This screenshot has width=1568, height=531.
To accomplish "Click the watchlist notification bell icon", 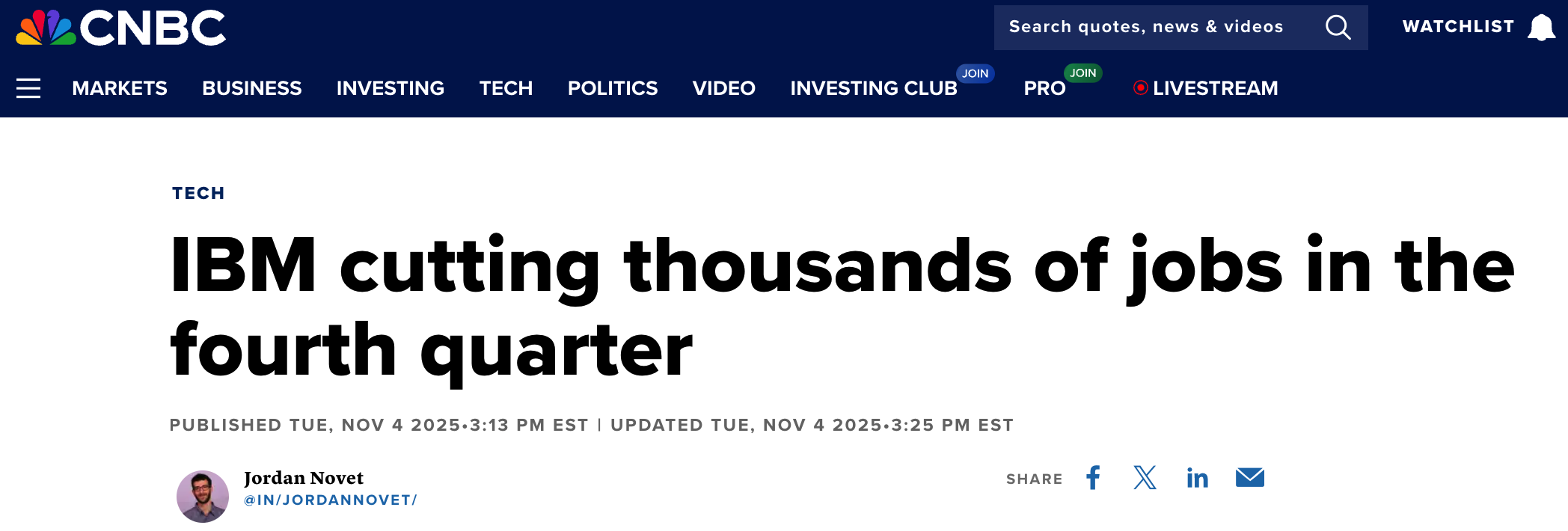I will [x=1541, y=28].
